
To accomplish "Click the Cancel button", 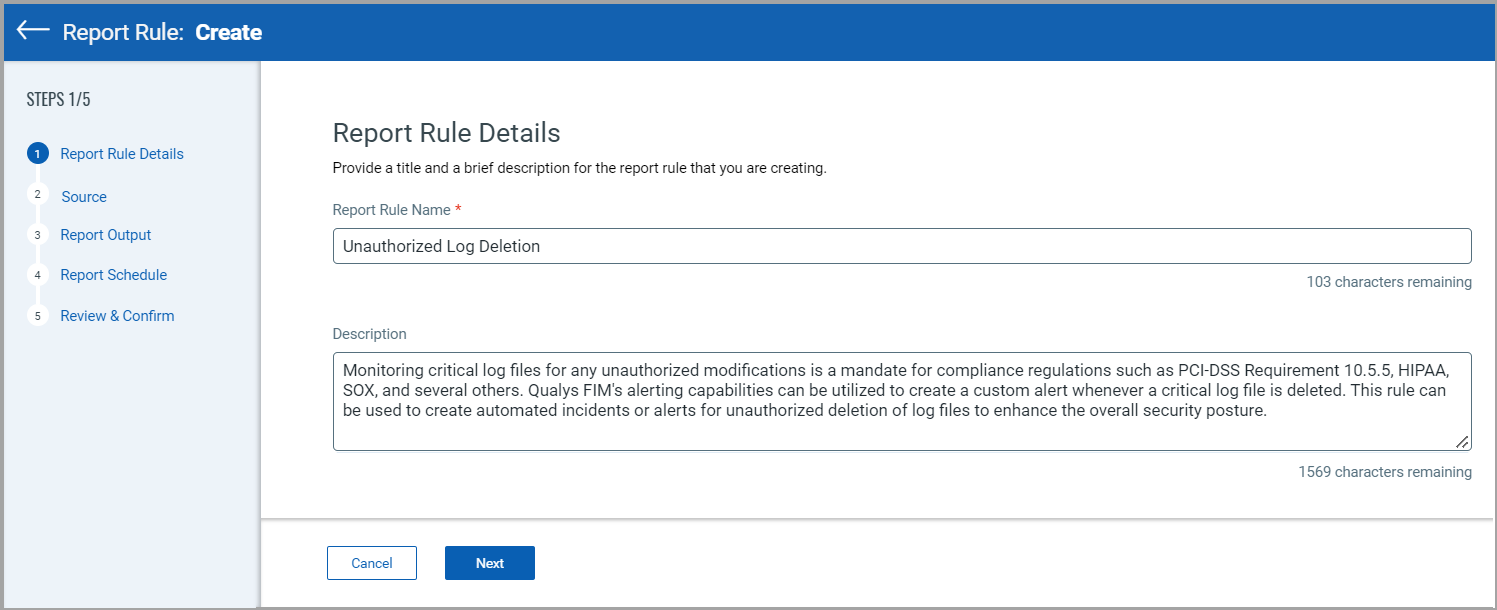I will pyautogui.click(x=372, y=563).
